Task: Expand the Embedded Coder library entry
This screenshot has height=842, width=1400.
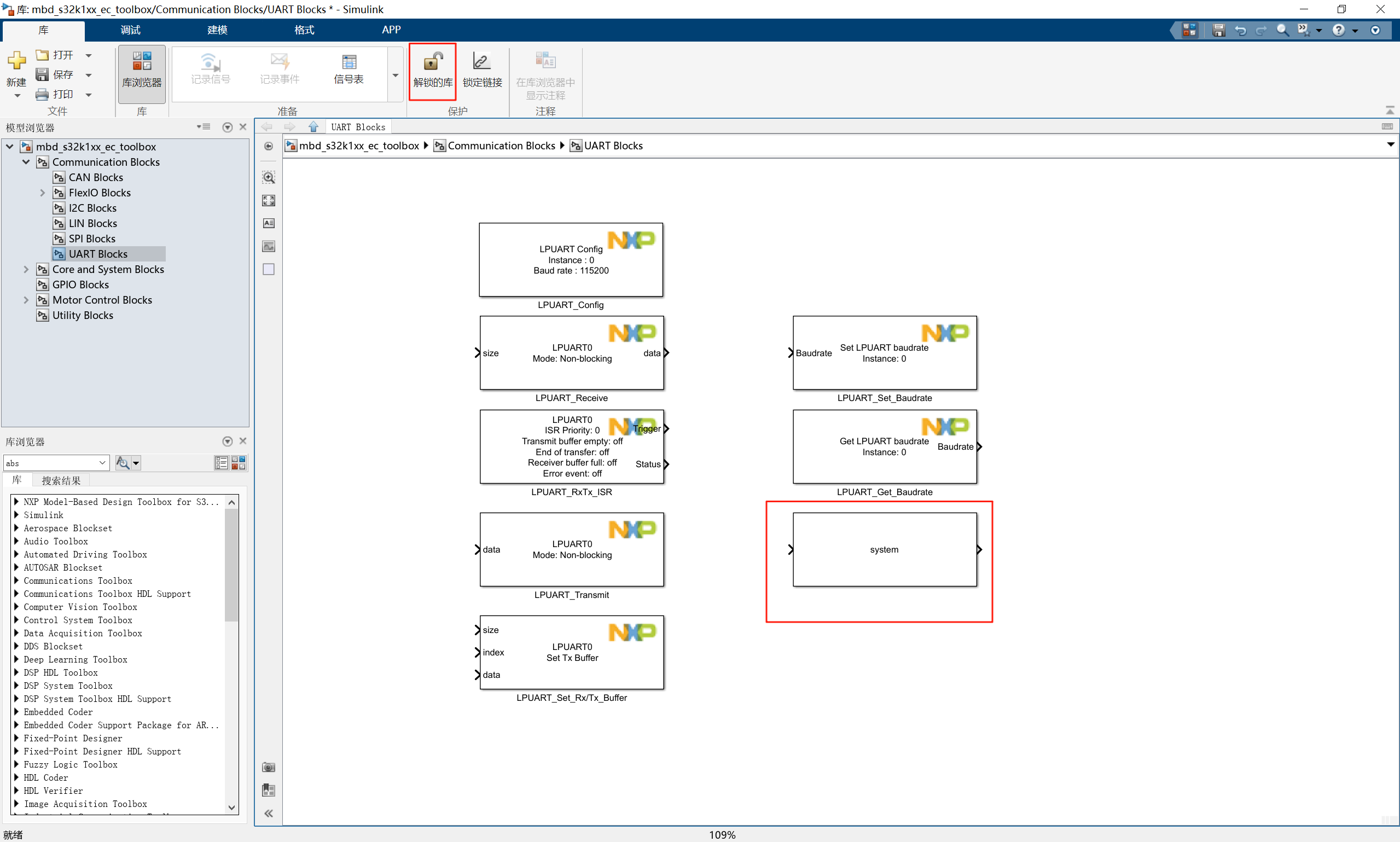Action: tap(16, 711)
